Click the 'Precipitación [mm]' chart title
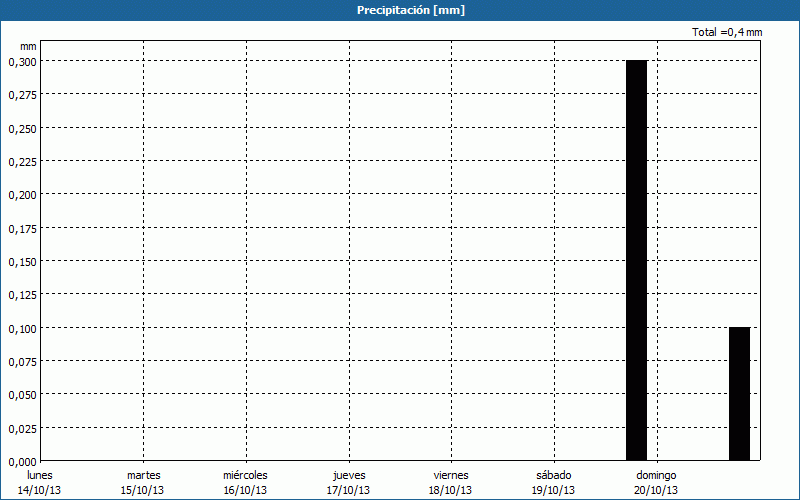Screen dimensions: 800x500 coord(411,10)
